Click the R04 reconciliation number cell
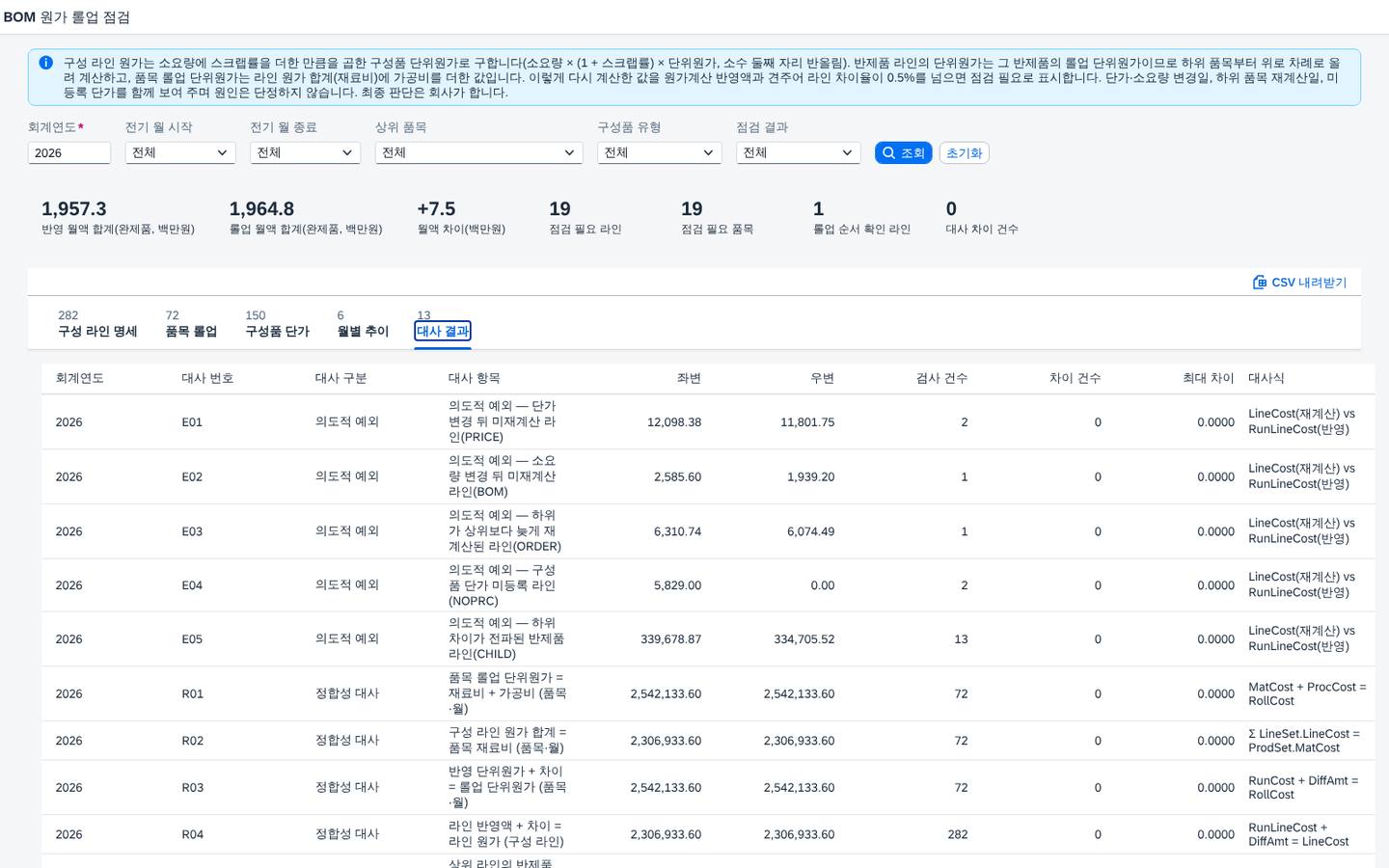The width and height of the screenshot is (1389, 868). (x=192, y=834)
